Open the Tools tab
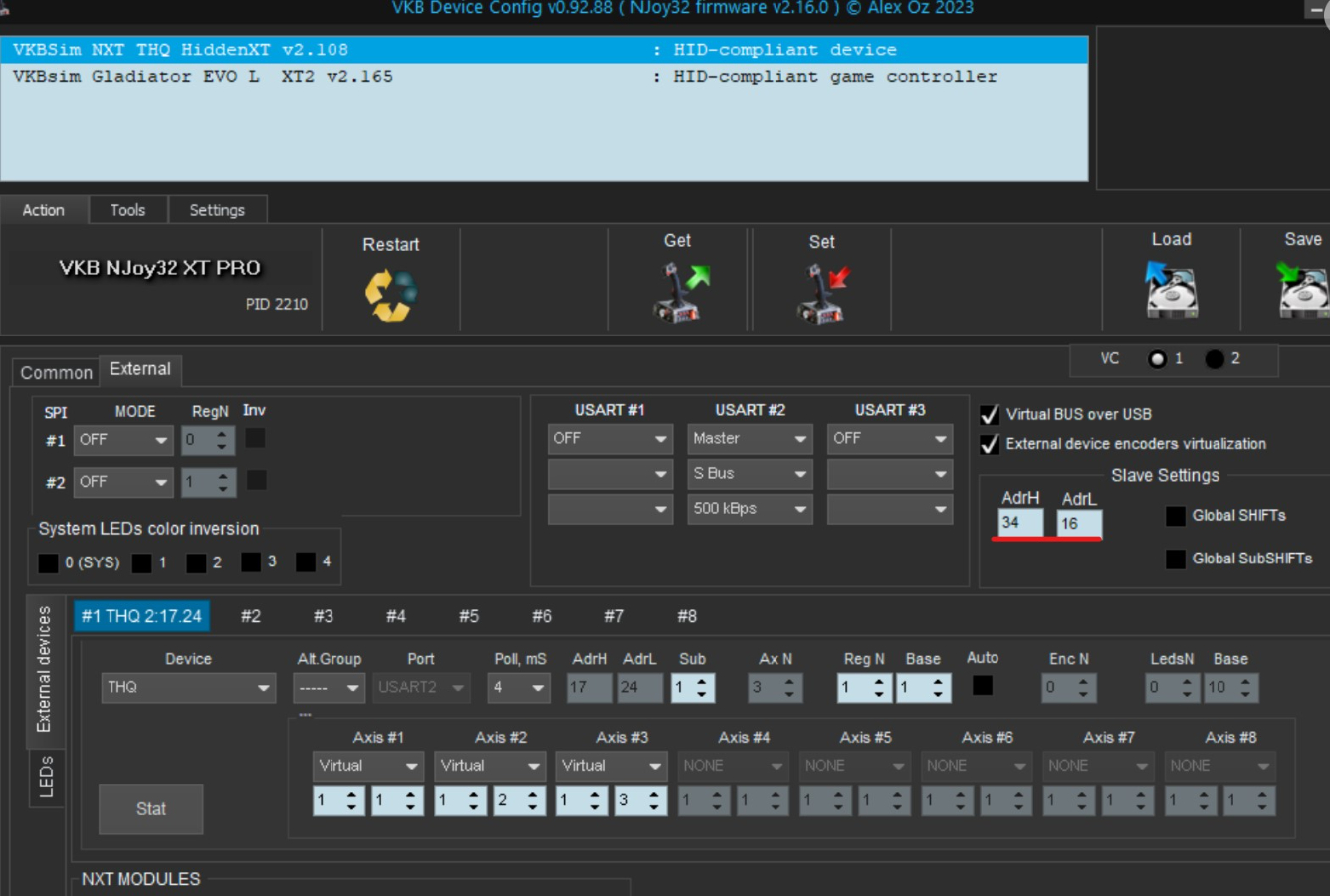Viewport: 1330px width, 896px height. click(x=127, y=210)
